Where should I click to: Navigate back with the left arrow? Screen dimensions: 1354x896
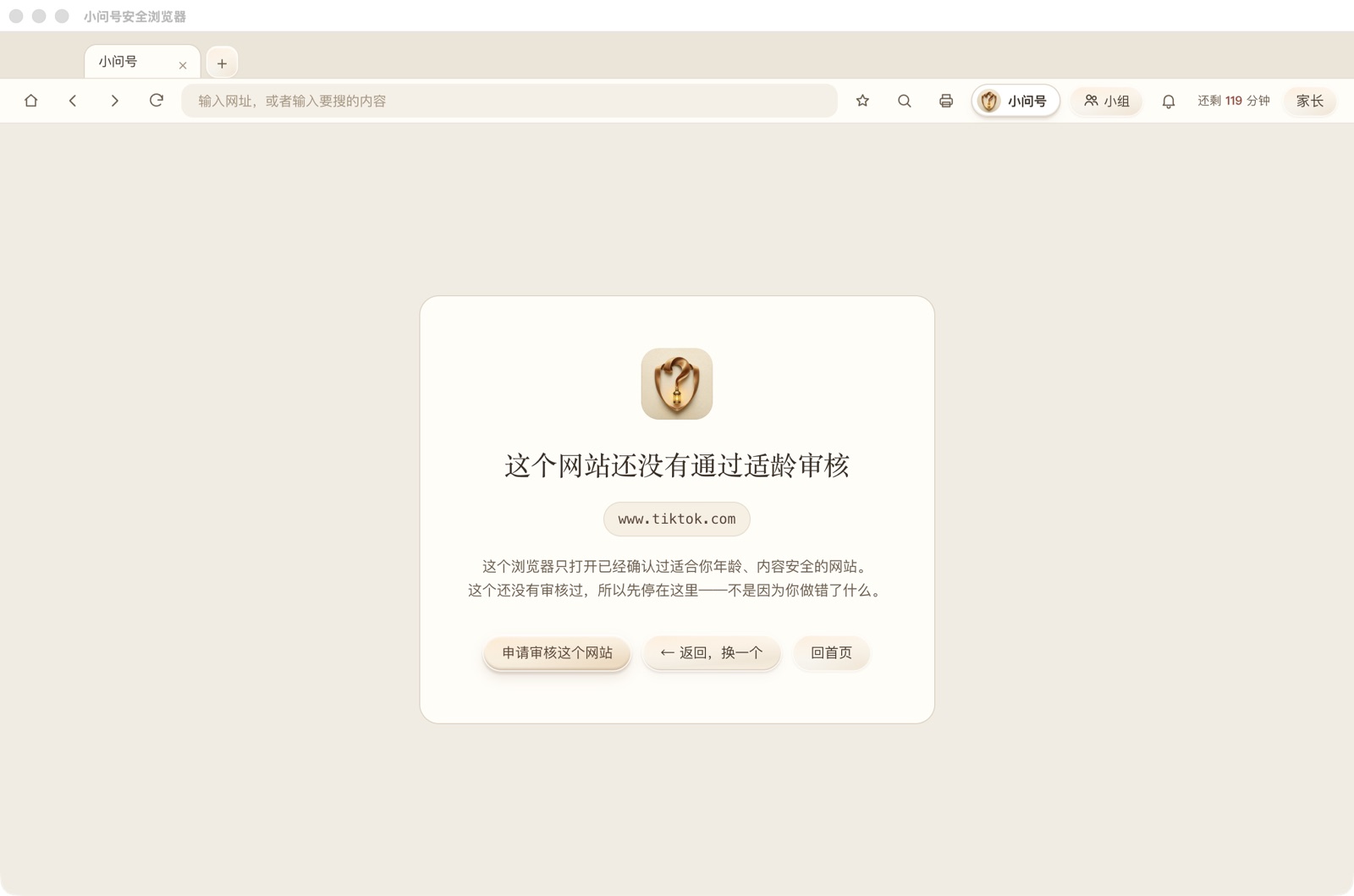[73, 101]
